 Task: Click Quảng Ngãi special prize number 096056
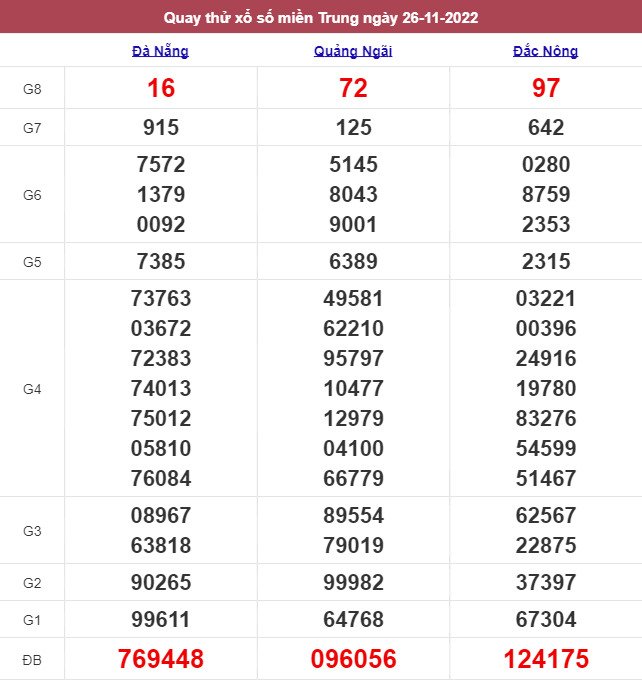[354, 659]
